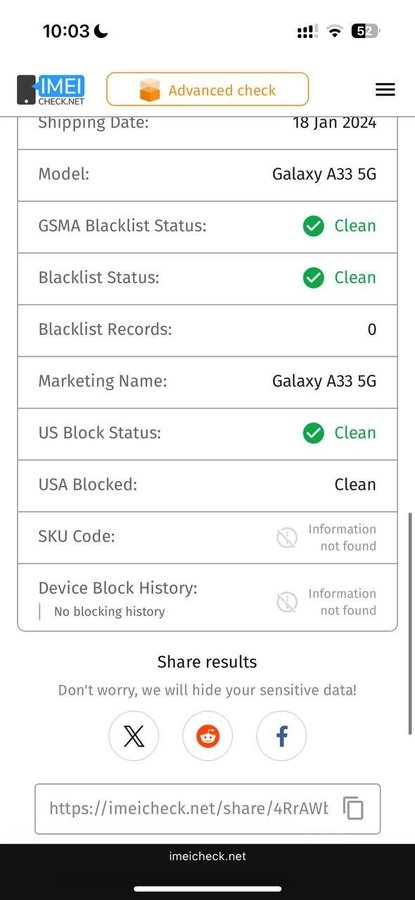The height and width of the screenshot is (900, 415).
Task: Tap the page scrollbar on the right
Action: [x=410, y=623]
